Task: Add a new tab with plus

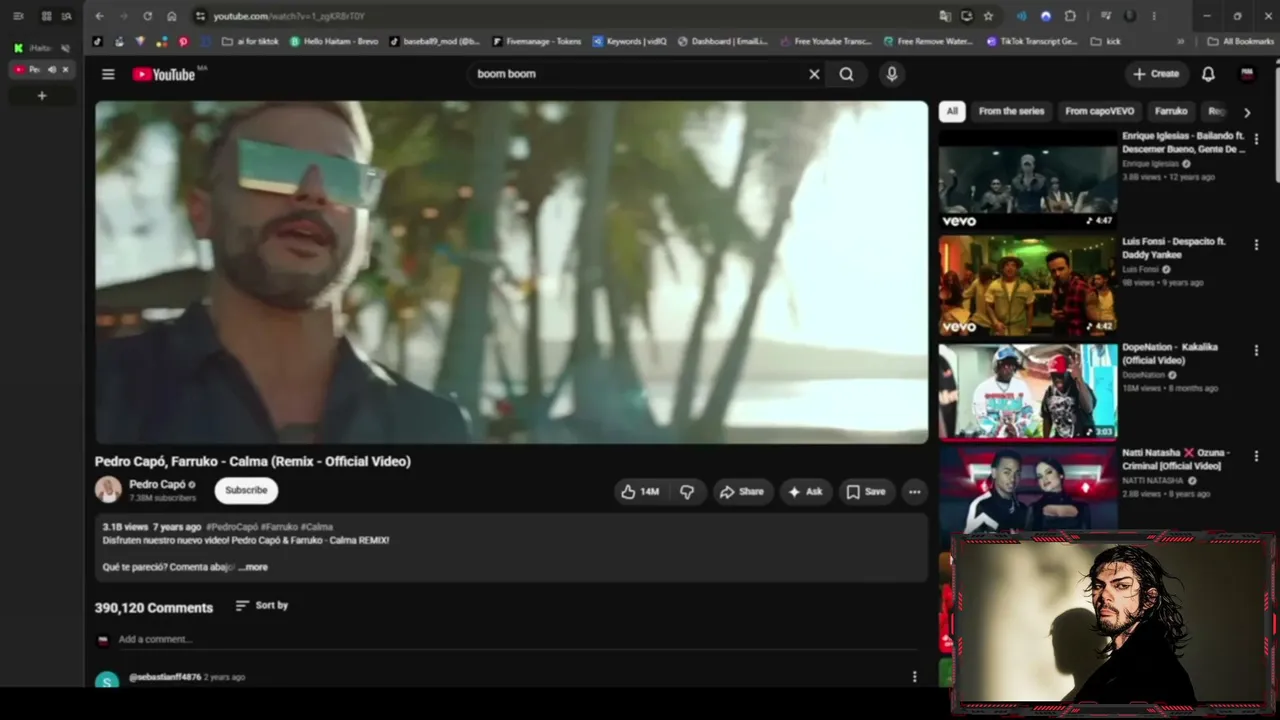Action: point(42,96)
